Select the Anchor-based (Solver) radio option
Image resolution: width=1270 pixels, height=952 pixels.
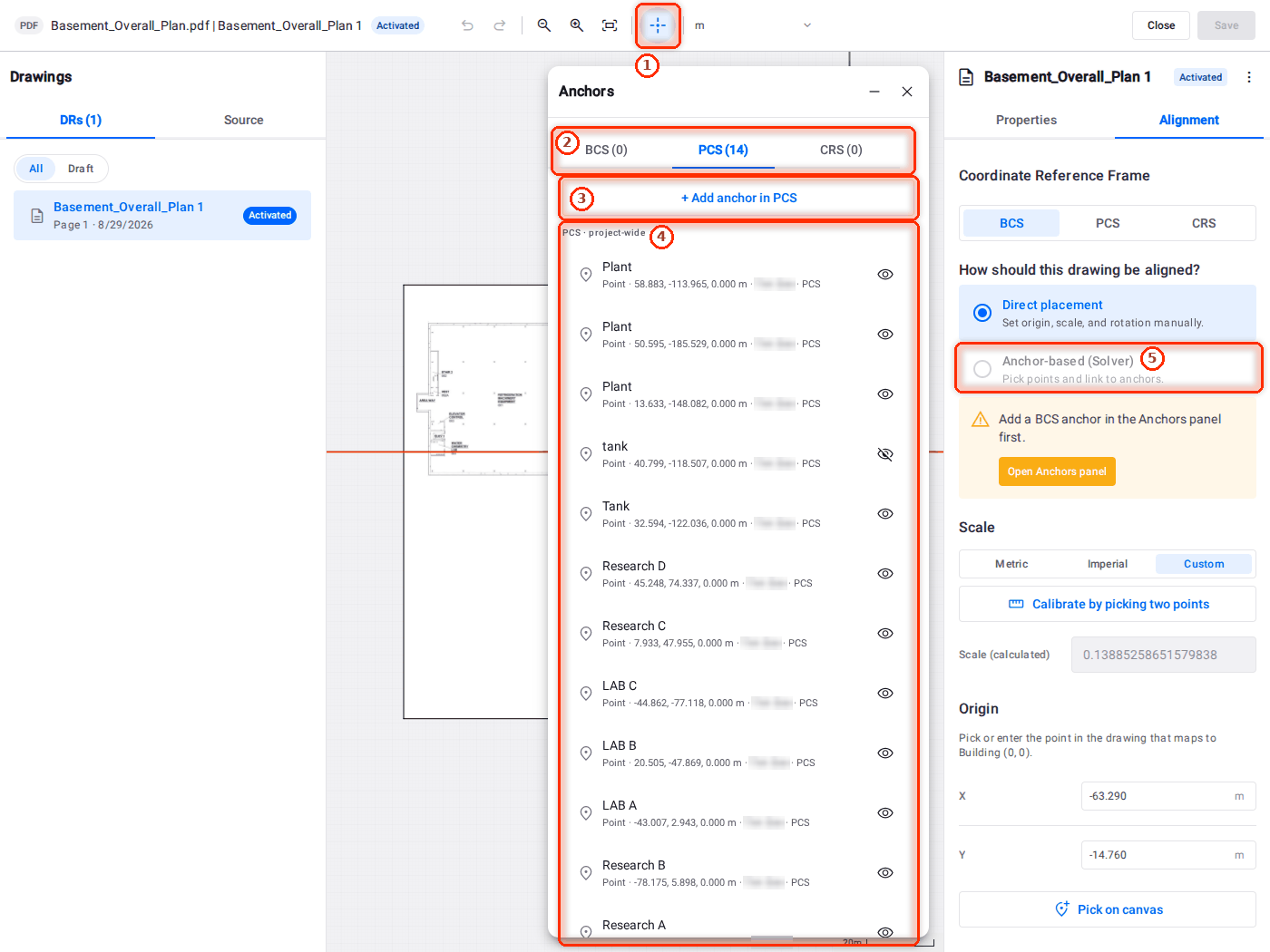[982, 369]
